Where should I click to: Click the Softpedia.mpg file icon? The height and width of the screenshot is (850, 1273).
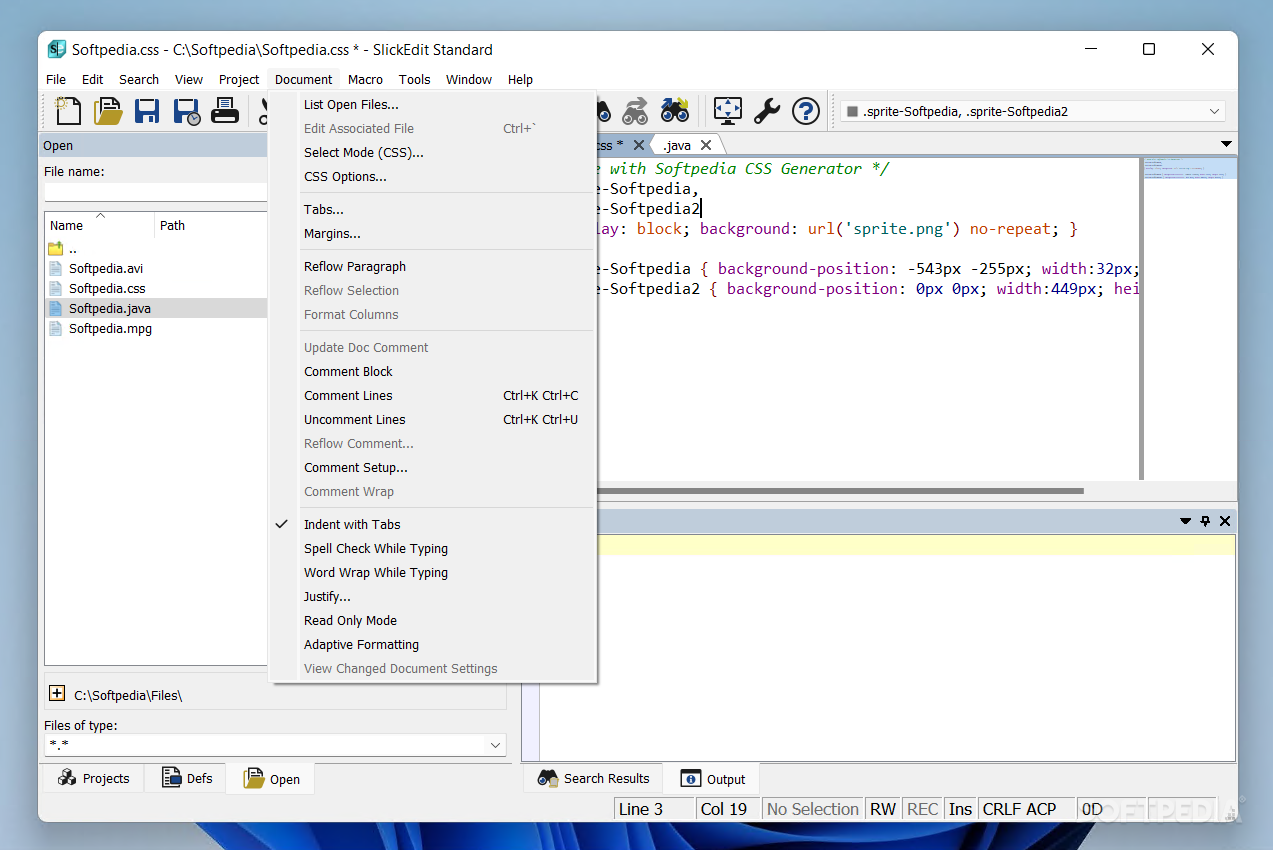point(56,328)
